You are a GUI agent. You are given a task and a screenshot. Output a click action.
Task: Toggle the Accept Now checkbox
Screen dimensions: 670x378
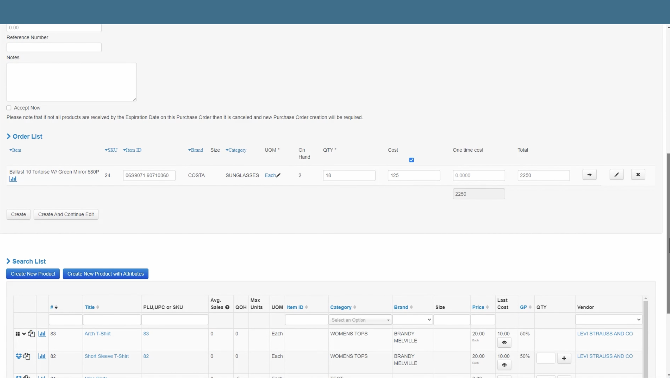(9, 108)
